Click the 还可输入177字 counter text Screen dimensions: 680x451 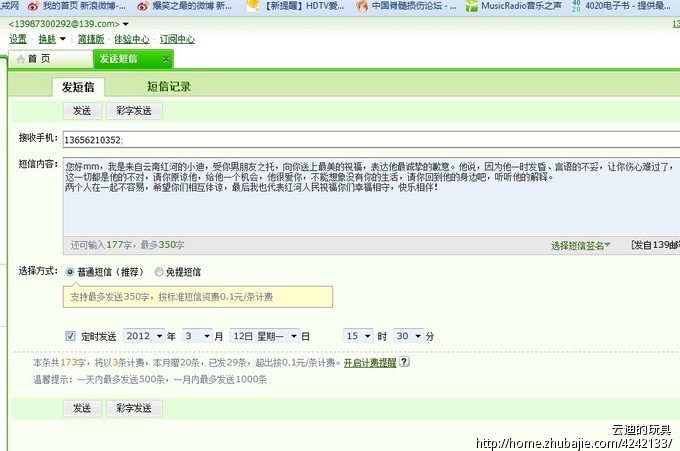coord(128,245)
